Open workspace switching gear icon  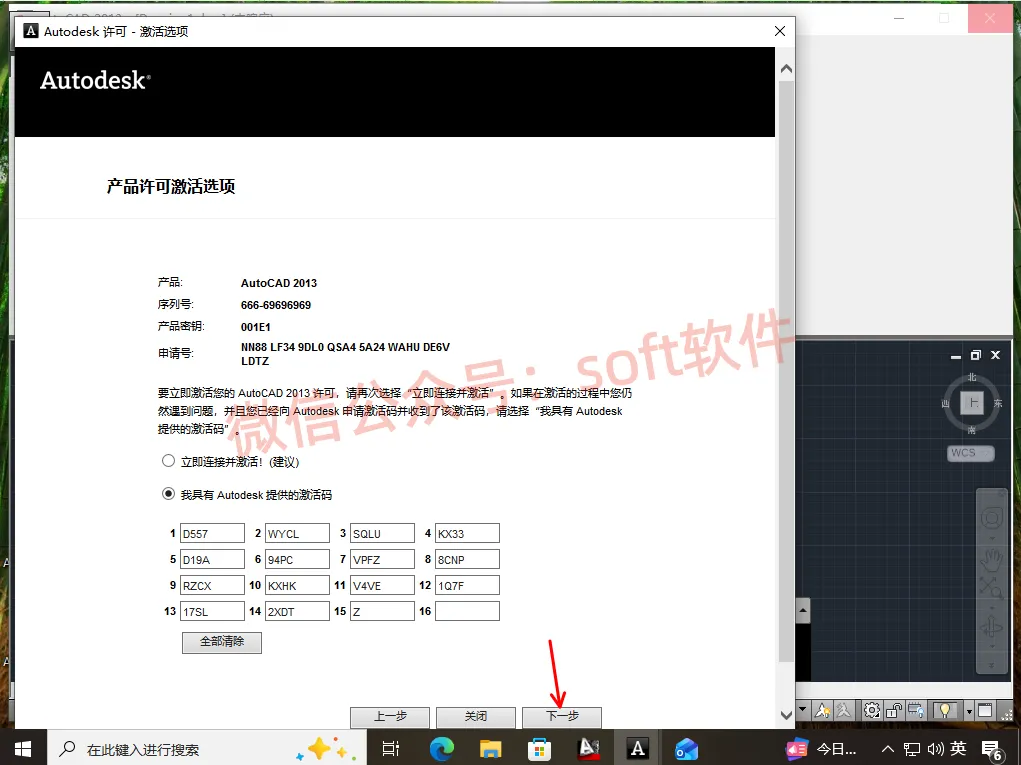coord(872,710)
